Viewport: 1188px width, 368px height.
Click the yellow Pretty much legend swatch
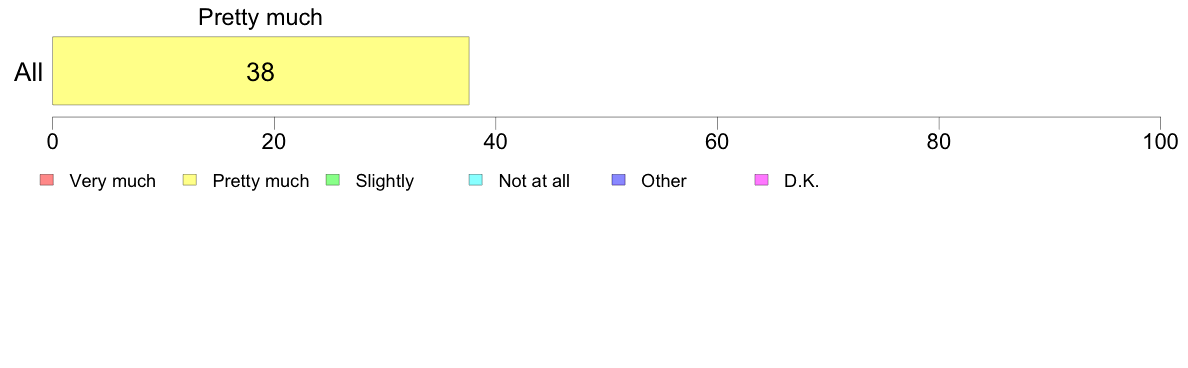coord(189,180)
